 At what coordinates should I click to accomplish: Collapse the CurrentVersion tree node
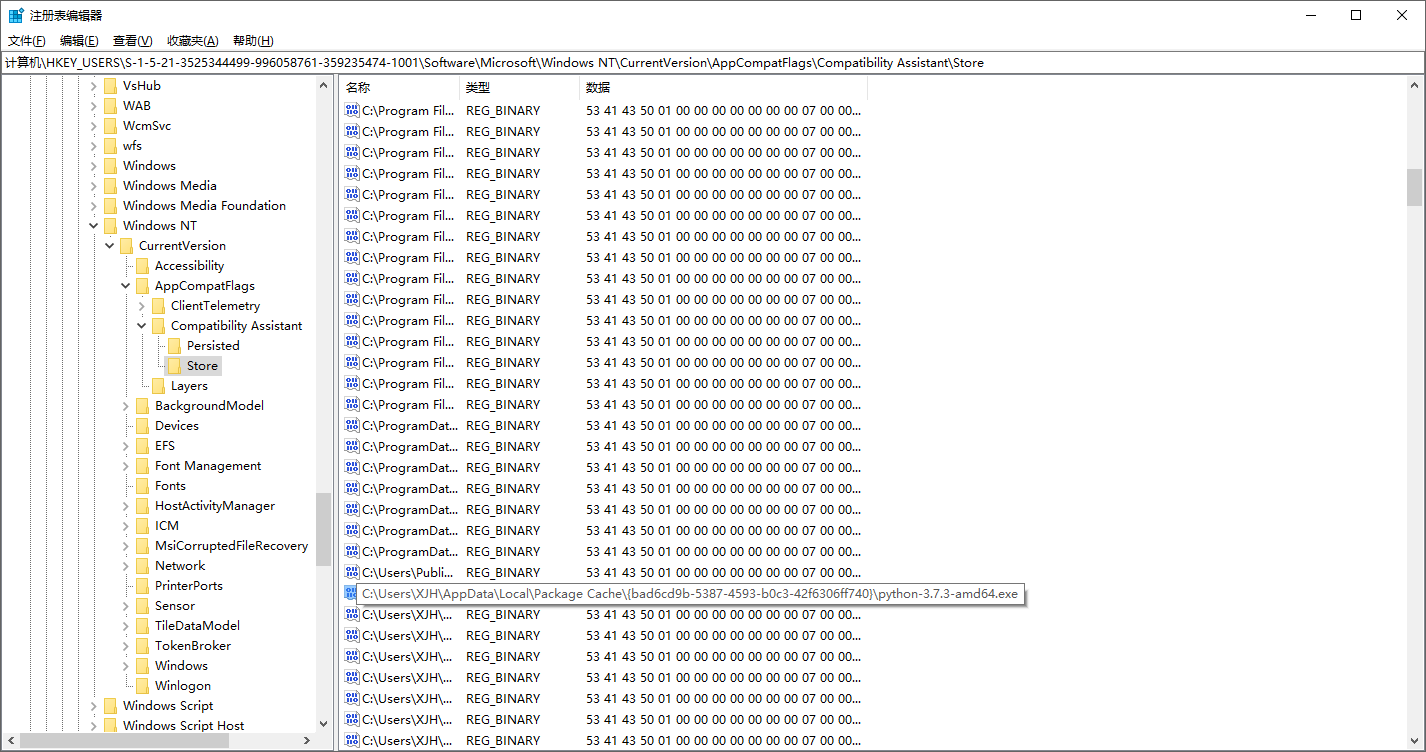tap(110, 246)
